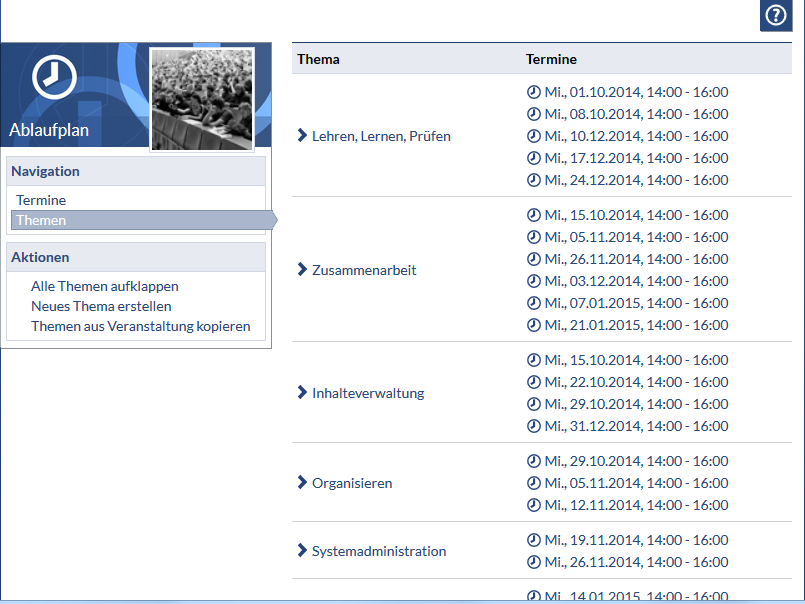805x604 pixels.
Task: Click the large Ablaufplan clock icon
Action: click(x=54, y=77)
